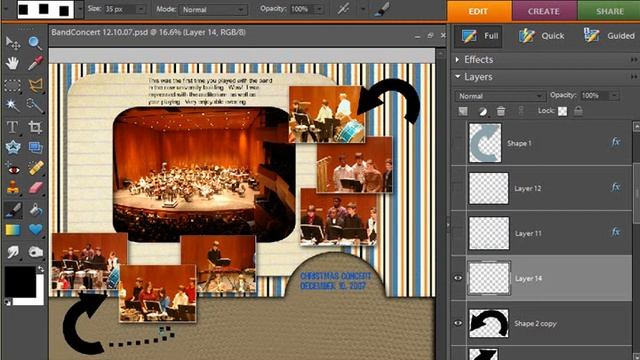The image size is (640, 360).
Task: Select the Magic Wand tool
Action: point(12,105)
